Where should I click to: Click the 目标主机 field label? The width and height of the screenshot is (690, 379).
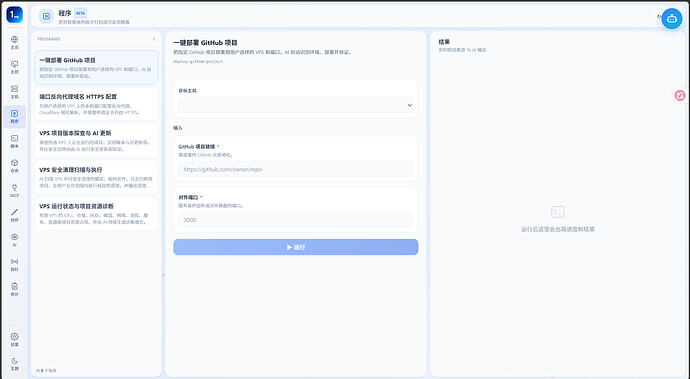pyautogui.click(x=187, y=91)
